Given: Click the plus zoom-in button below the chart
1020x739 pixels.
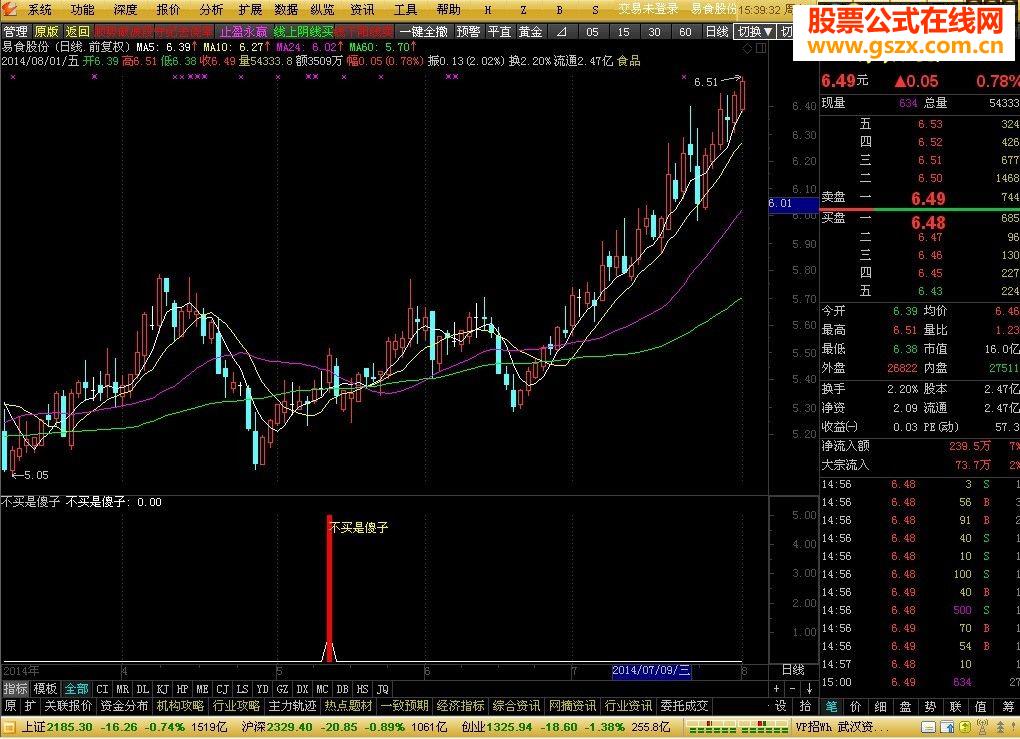Looking at the screenshot, I should pos(777,688).
